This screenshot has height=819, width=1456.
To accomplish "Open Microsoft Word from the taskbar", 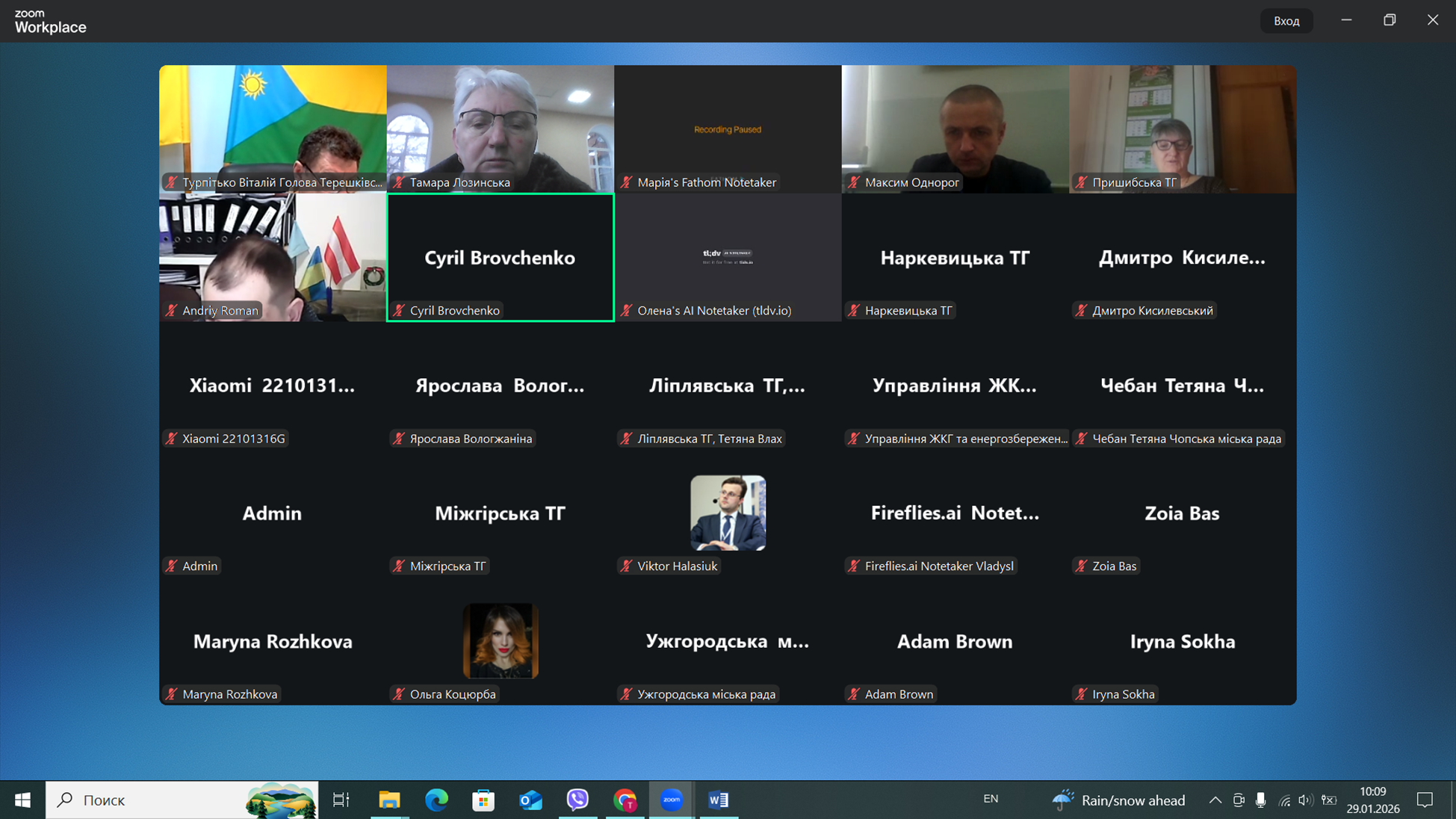I will (x=718, y=800).
